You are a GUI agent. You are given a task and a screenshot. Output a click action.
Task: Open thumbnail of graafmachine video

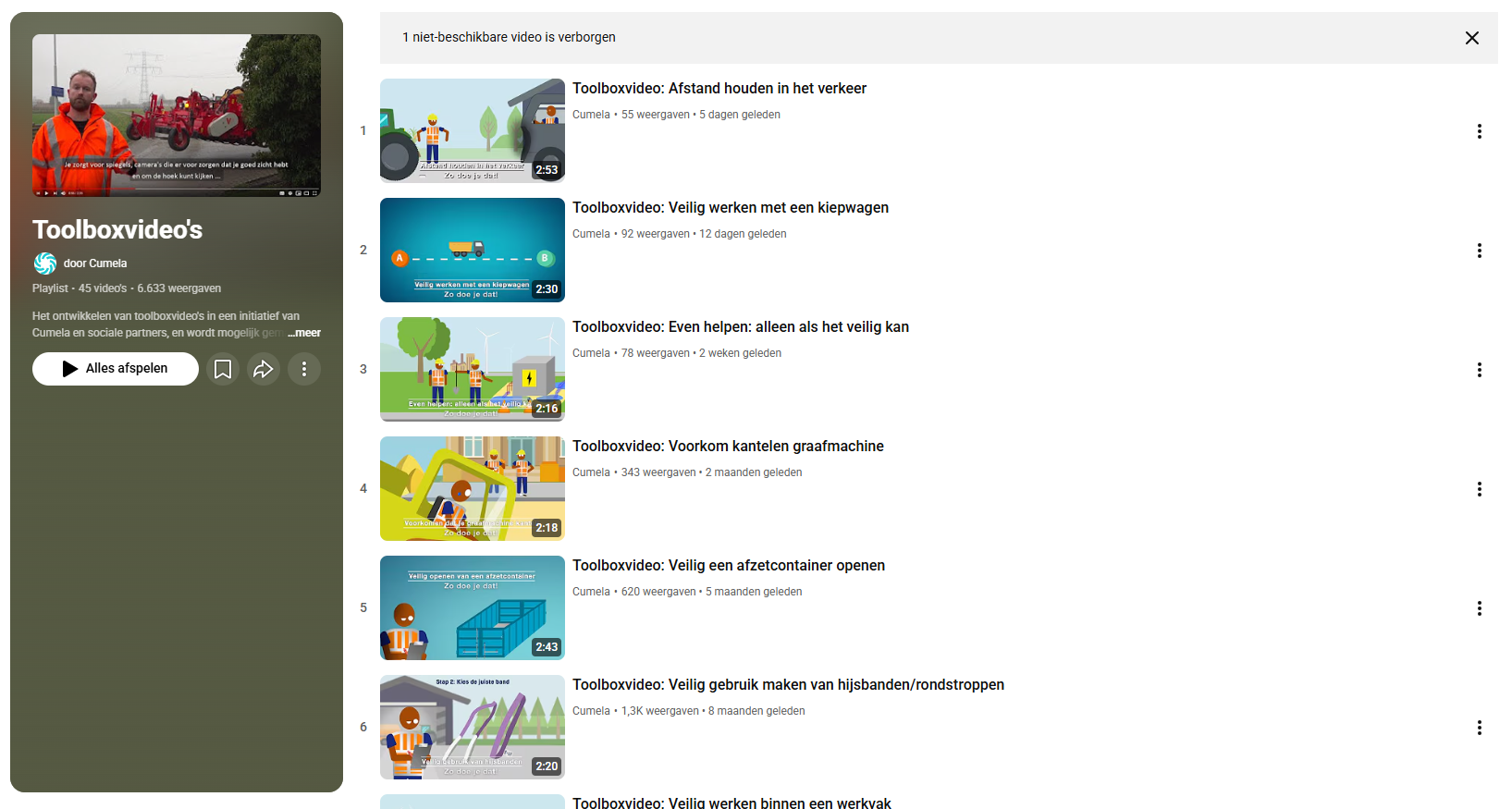point(473,488)
